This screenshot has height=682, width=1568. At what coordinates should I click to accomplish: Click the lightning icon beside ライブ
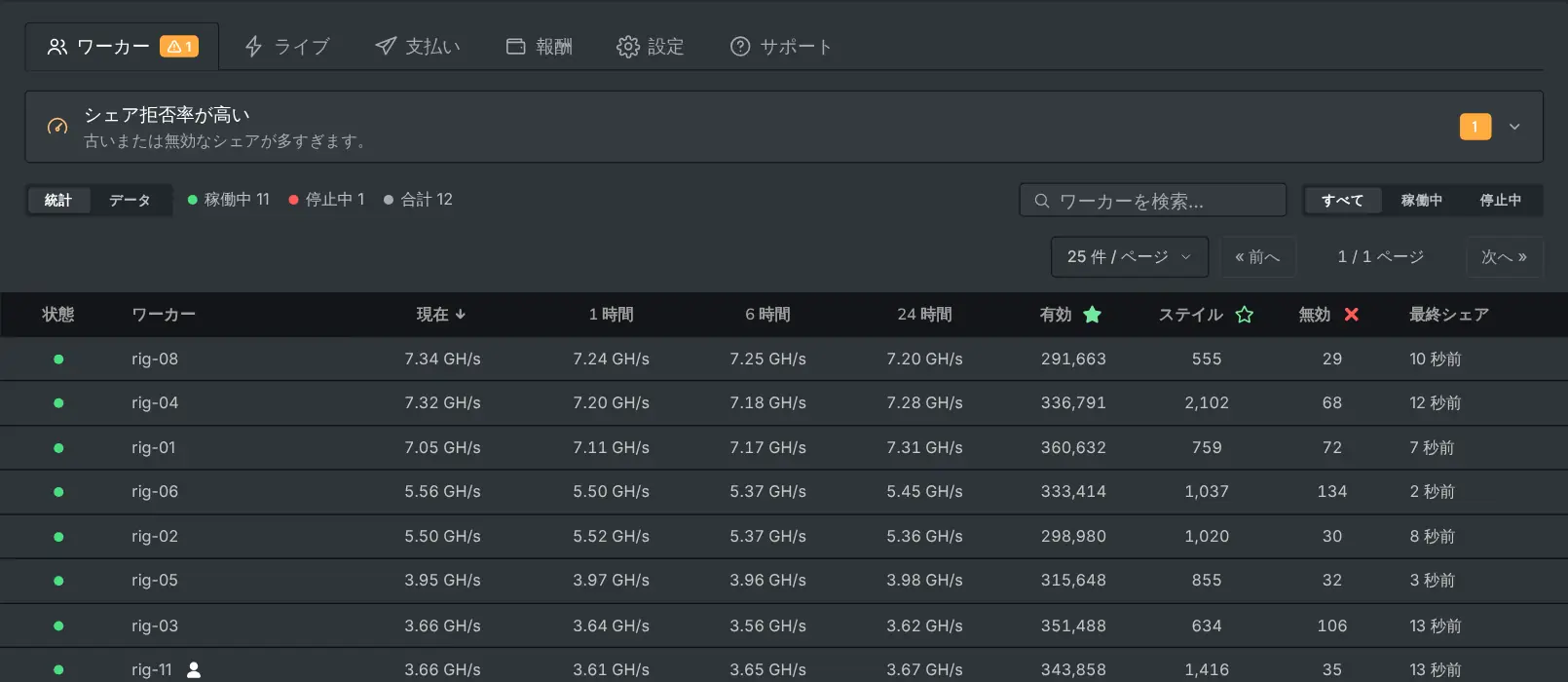(x=253, y=47)
